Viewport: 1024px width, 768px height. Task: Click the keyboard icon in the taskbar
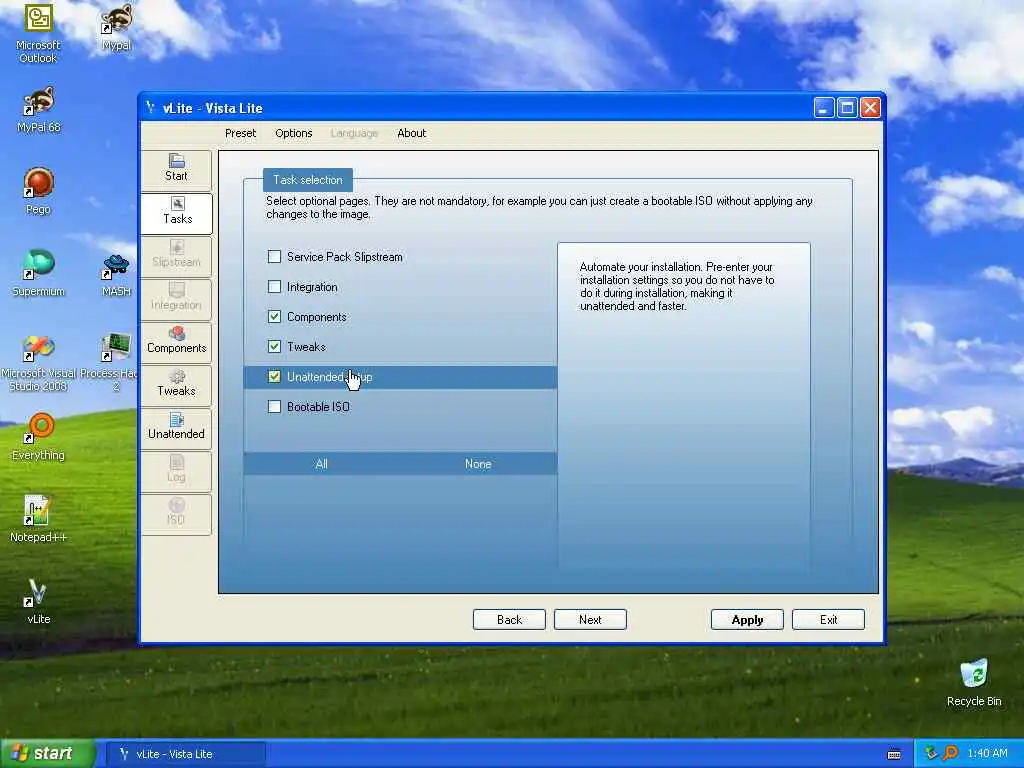pos(894,754)
